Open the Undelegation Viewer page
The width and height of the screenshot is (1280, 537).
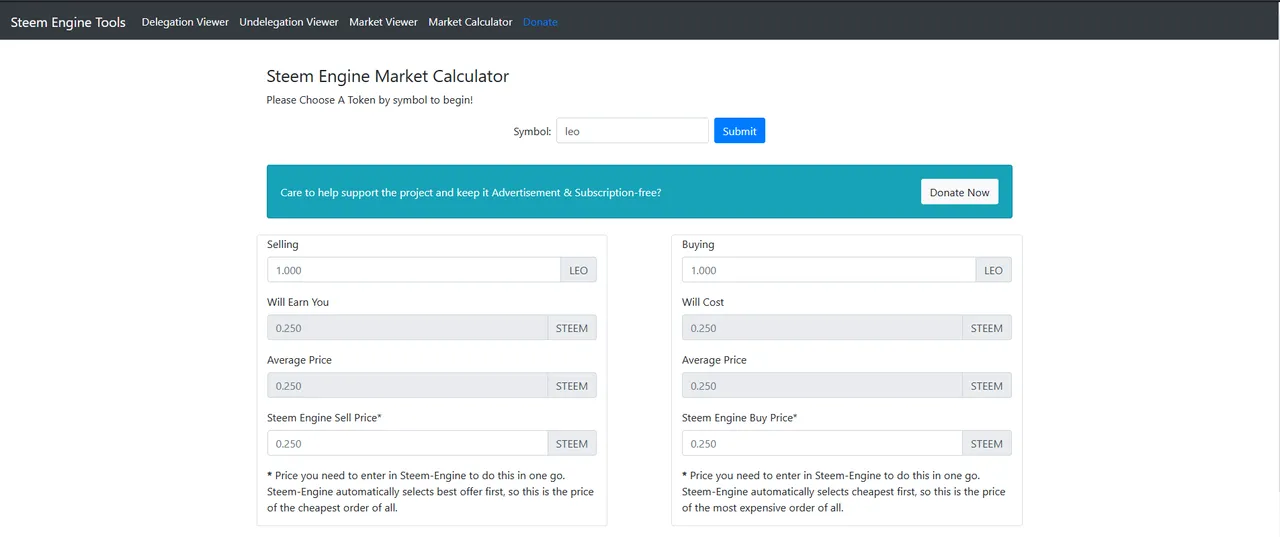[289, 22]
